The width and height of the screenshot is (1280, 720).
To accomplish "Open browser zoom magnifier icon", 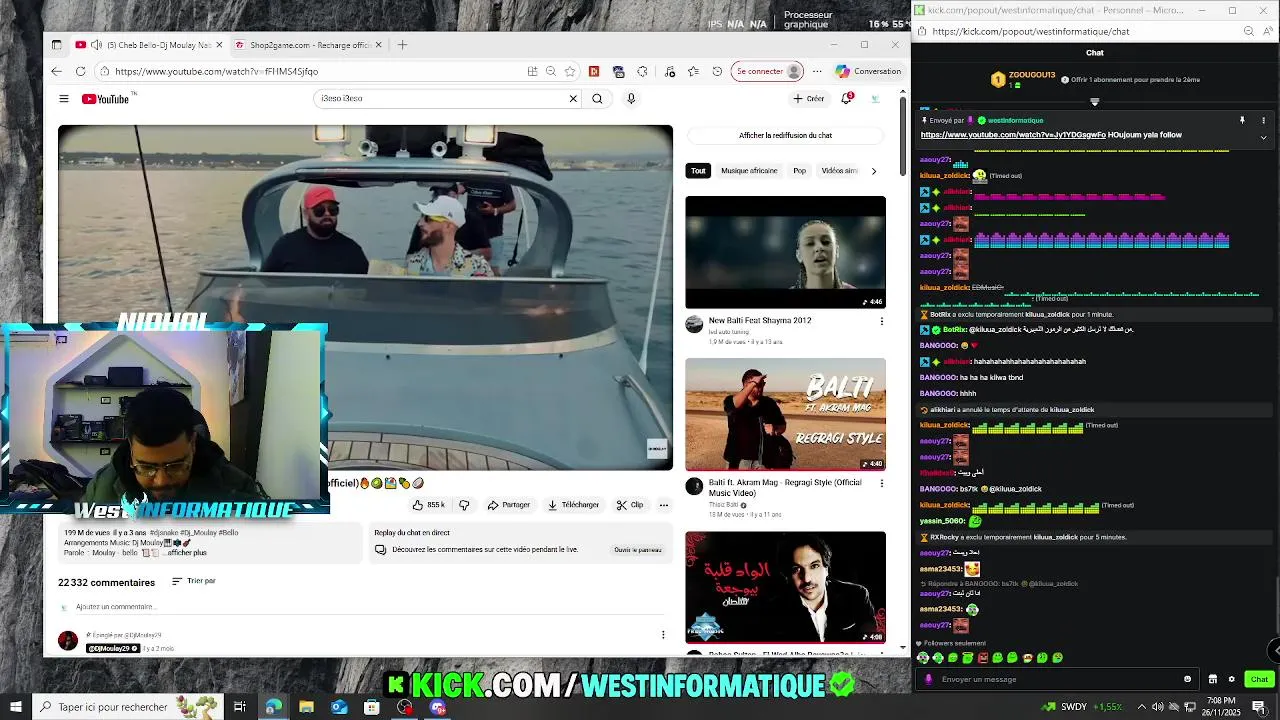I will (551, 71).
